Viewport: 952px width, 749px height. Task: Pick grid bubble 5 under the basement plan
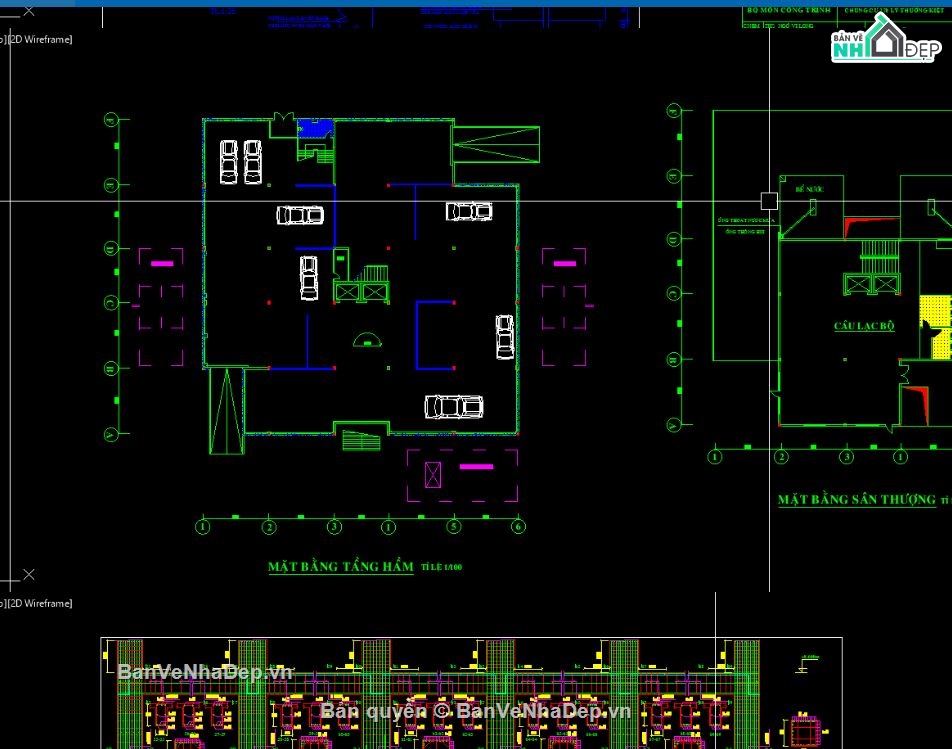[453, 526]
